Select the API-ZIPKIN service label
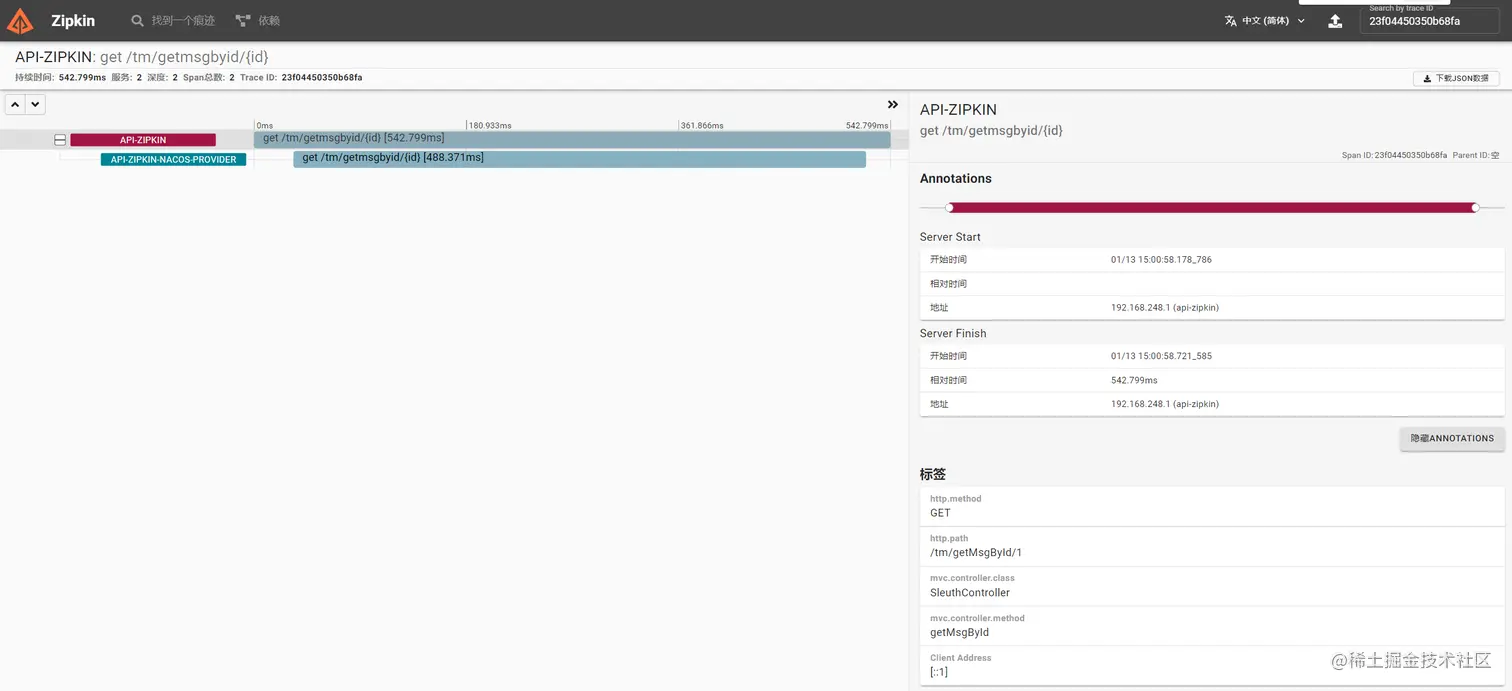 point(143,140)
